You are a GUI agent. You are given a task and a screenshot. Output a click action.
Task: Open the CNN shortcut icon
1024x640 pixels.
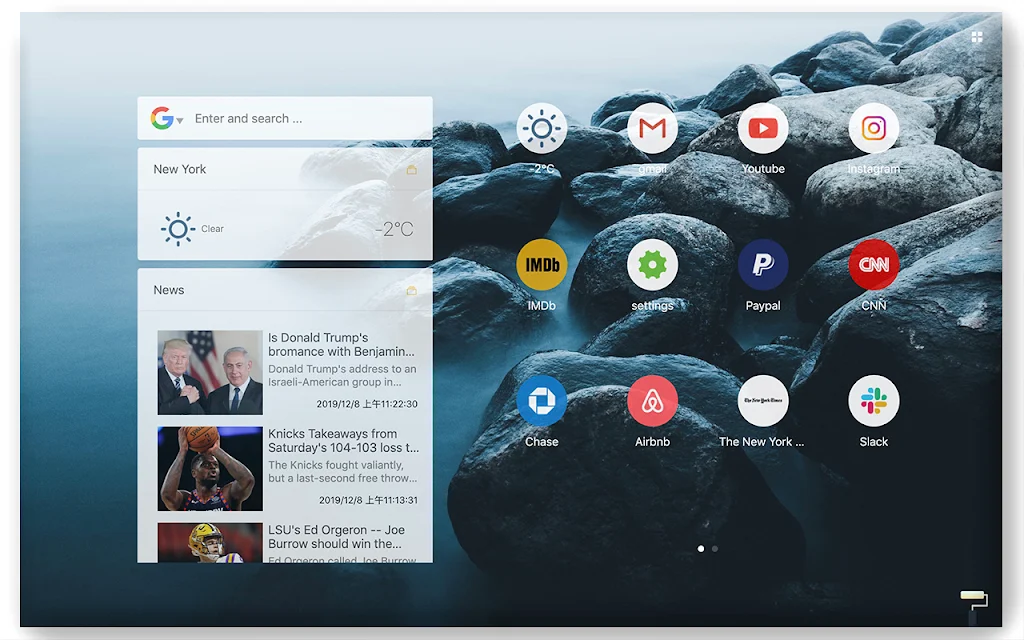(874, 264)
